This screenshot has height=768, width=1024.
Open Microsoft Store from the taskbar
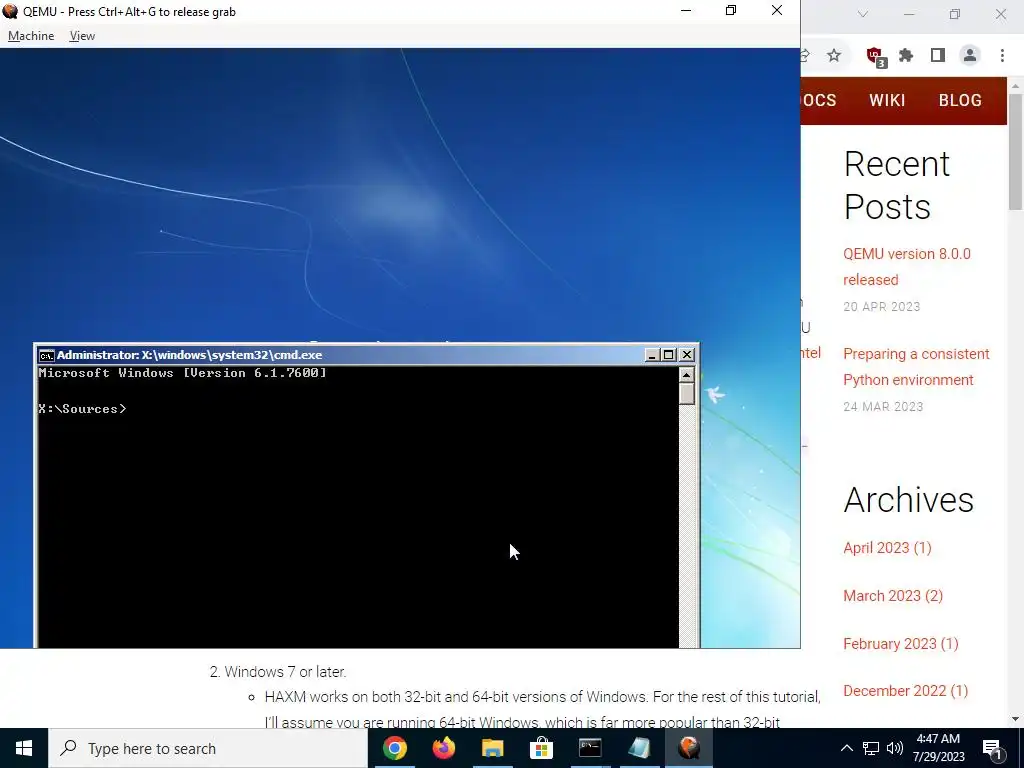pos(541,748)
